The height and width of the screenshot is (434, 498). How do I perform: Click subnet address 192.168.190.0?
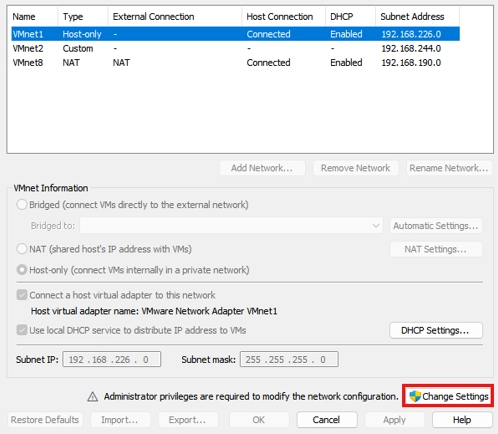click(x=411, y=63)
